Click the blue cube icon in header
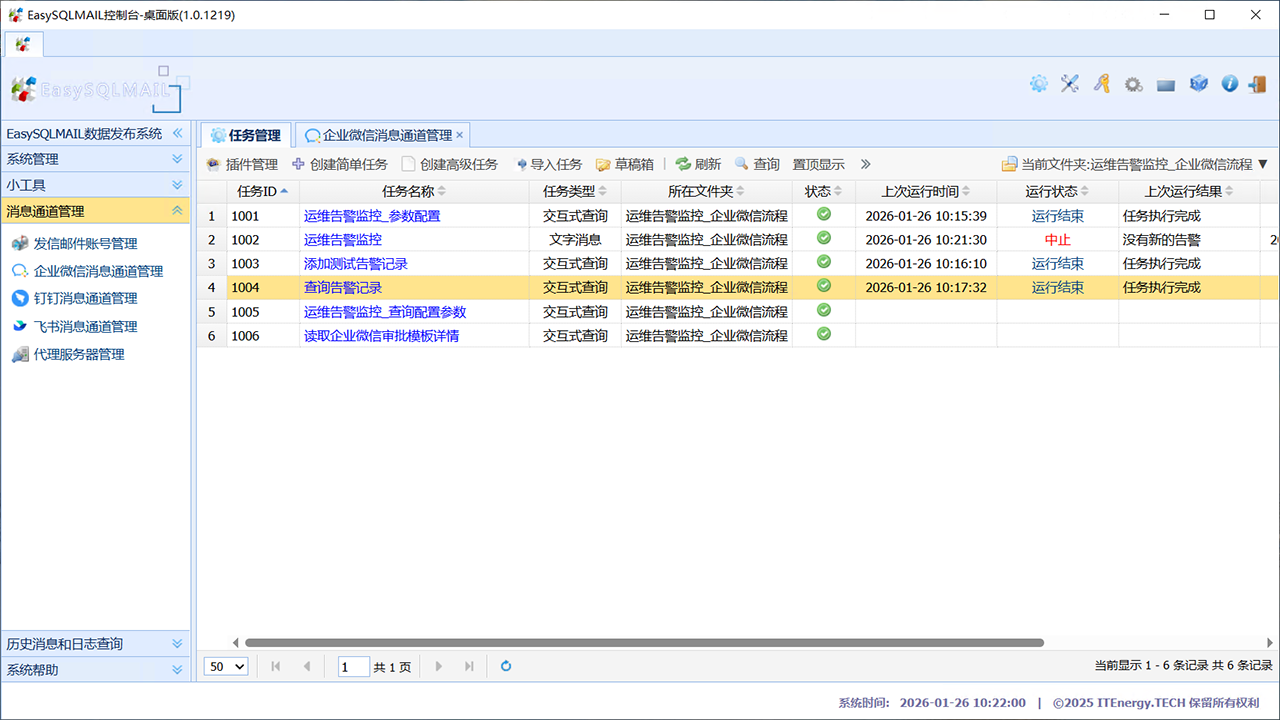The height and width of the screenshot is (720, 1280). [1198, 84]
